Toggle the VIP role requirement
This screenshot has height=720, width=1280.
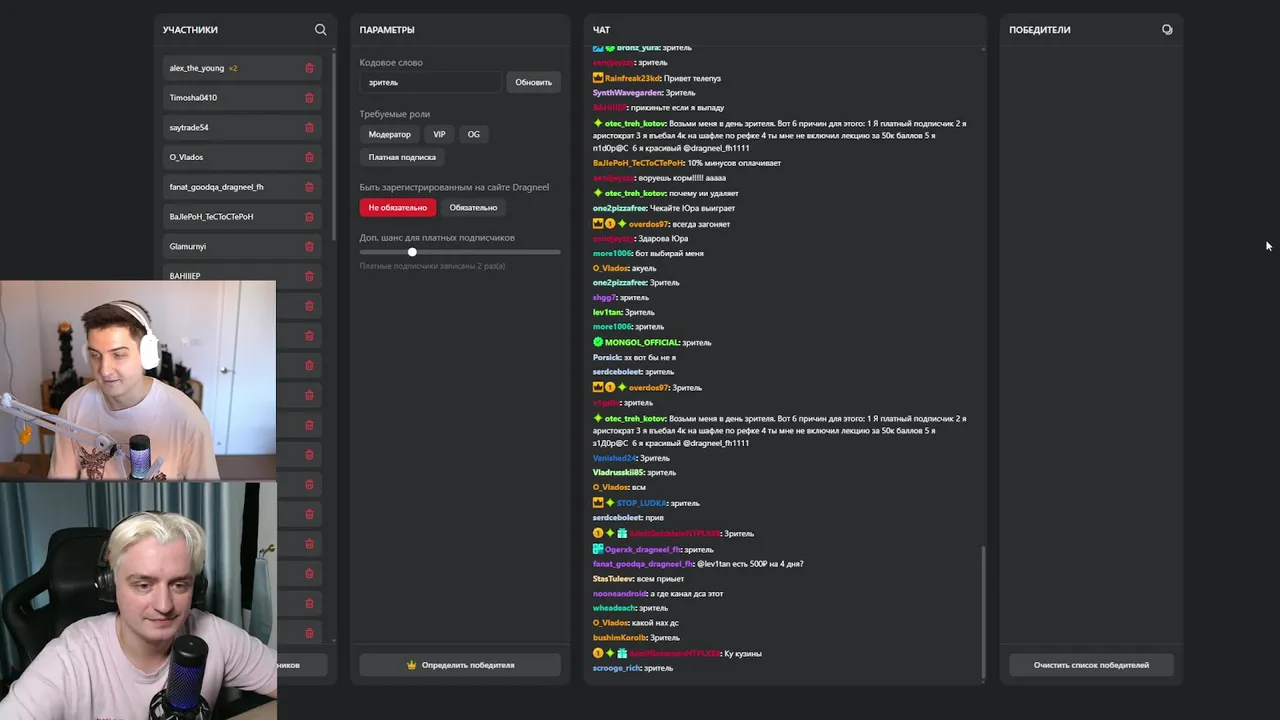click(x=439, y=134)
